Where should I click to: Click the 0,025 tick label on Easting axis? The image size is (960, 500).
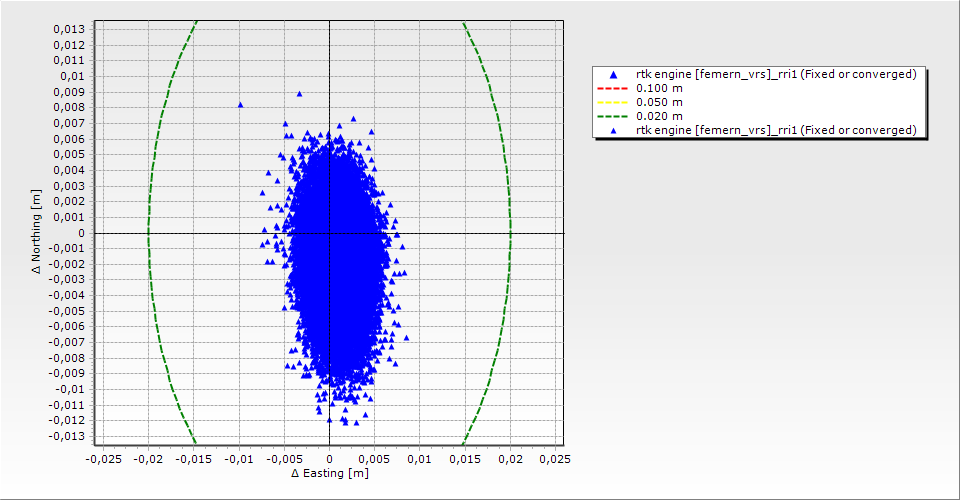555,458
